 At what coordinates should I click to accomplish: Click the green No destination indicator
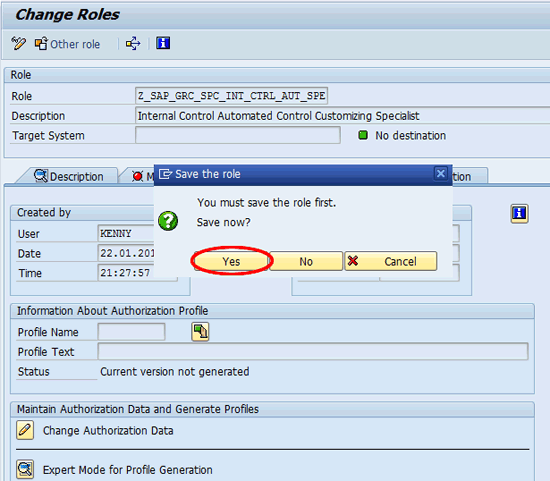point(363,135)
